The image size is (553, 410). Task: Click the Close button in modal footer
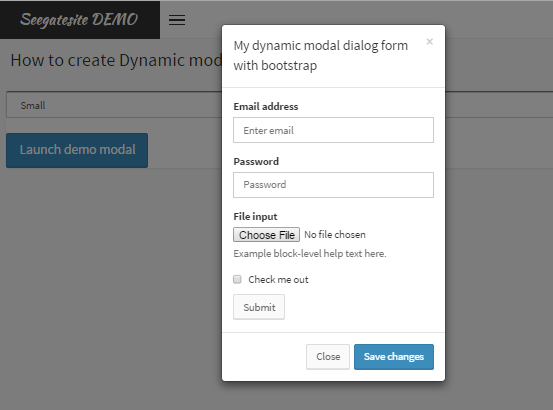coord(328,356)
